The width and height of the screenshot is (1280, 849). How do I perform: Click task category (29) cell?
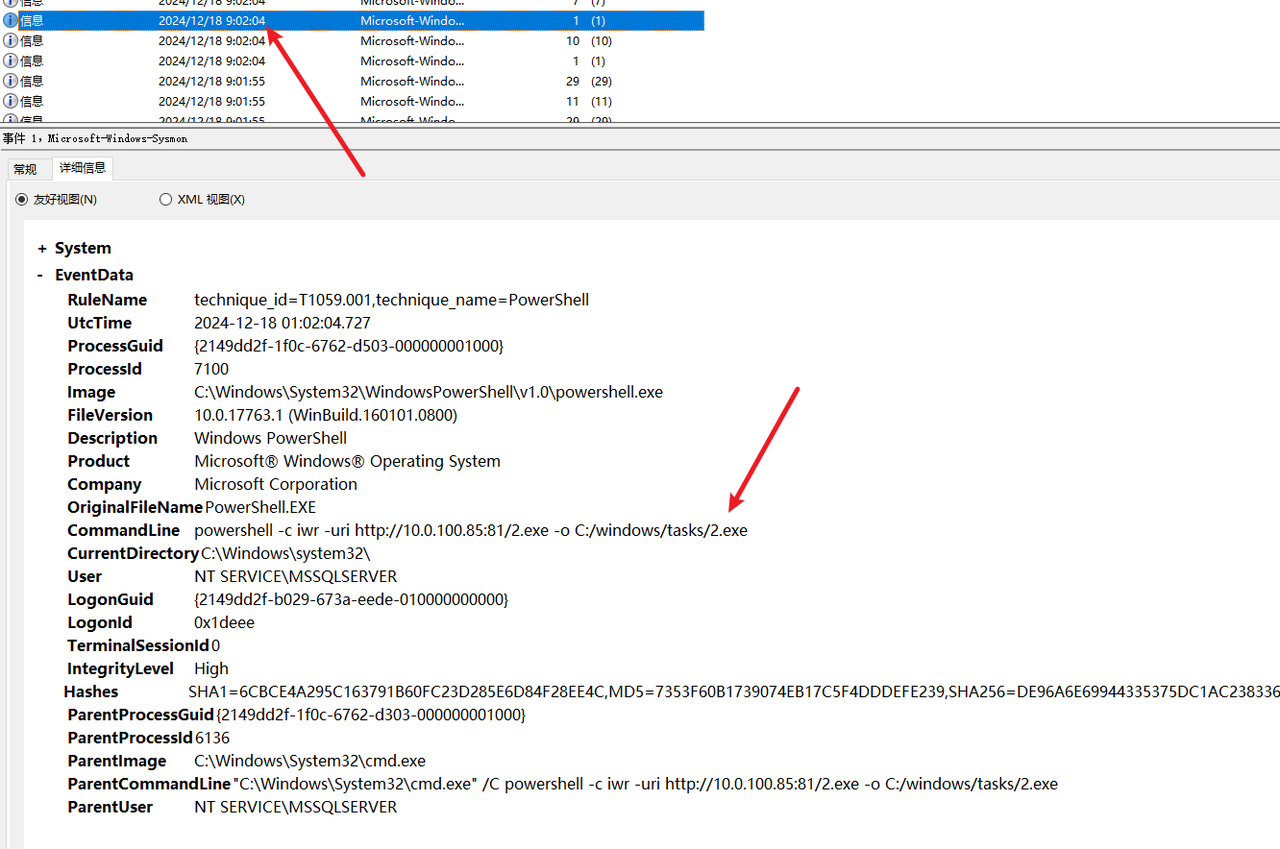tap(601, 81)
